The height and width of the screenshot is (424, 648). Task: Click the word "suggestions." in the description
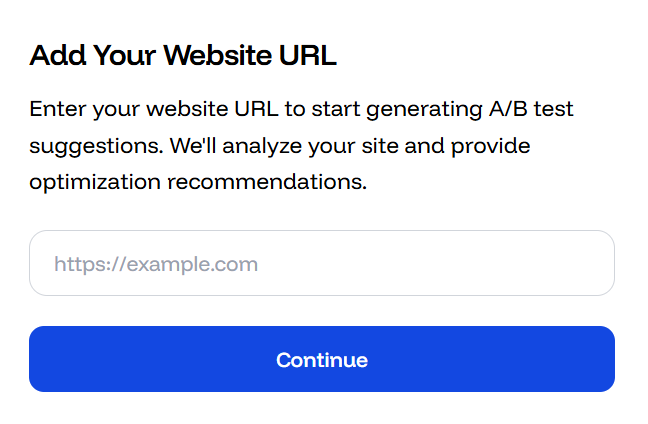[x=95, y=146]
